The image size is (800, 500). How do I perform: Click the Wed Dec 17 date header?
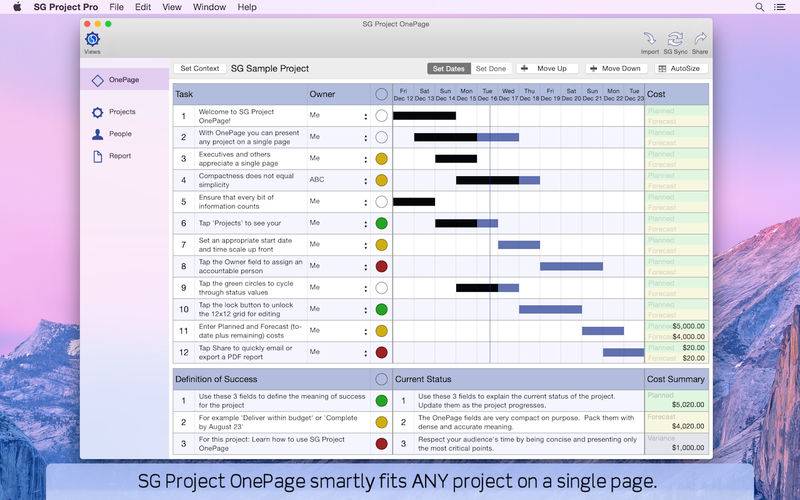pos(508,94)
